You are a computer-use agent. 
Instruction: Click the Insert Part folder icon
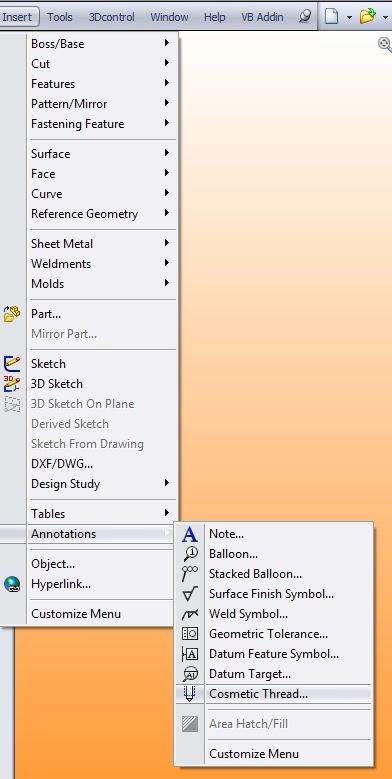point(12,314)
